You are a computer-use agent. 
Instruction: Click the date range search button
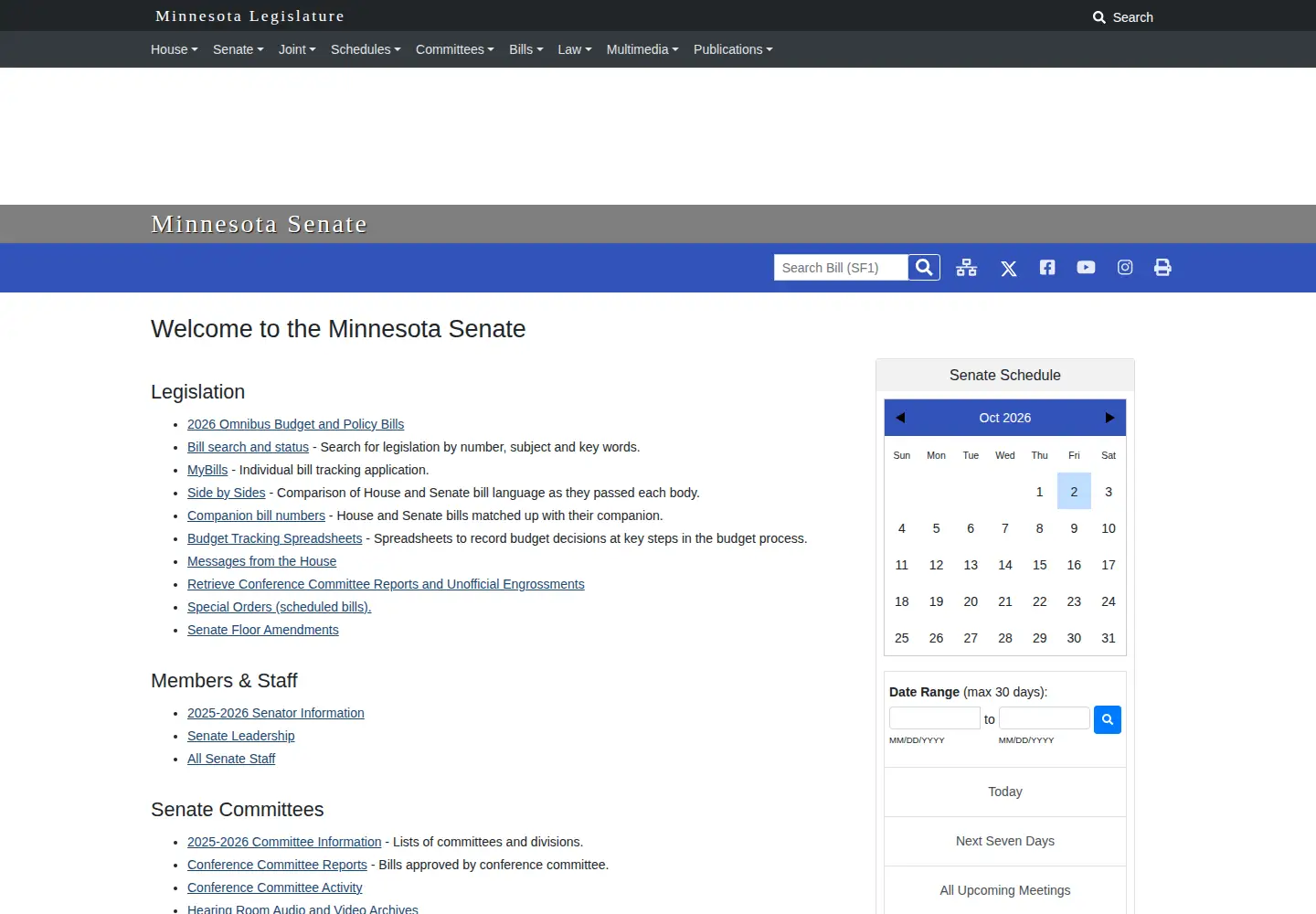point(1108,719)
